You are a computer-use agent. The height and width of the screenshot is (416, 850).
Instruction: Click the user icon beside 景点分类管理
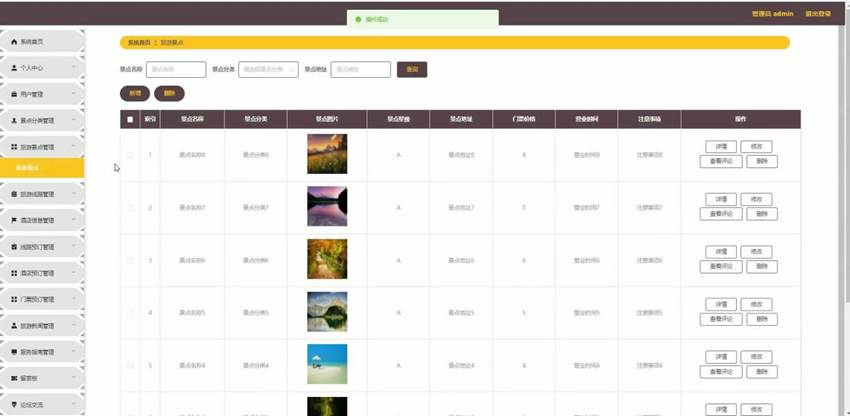[14, 121]
